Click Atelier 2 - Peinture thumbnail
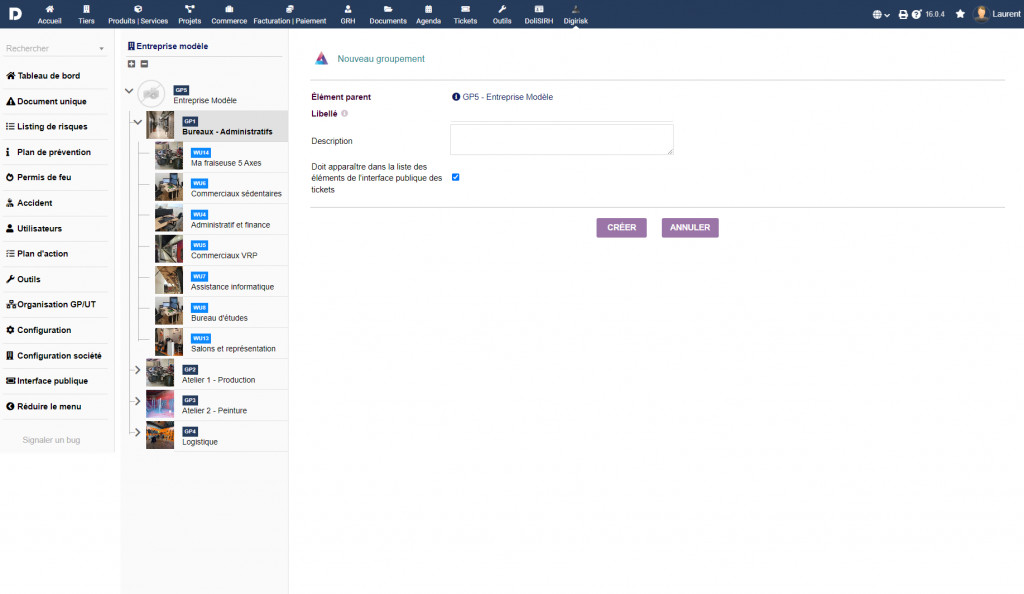The width and height of the screenshot is (1024, 594). point(160,405)
